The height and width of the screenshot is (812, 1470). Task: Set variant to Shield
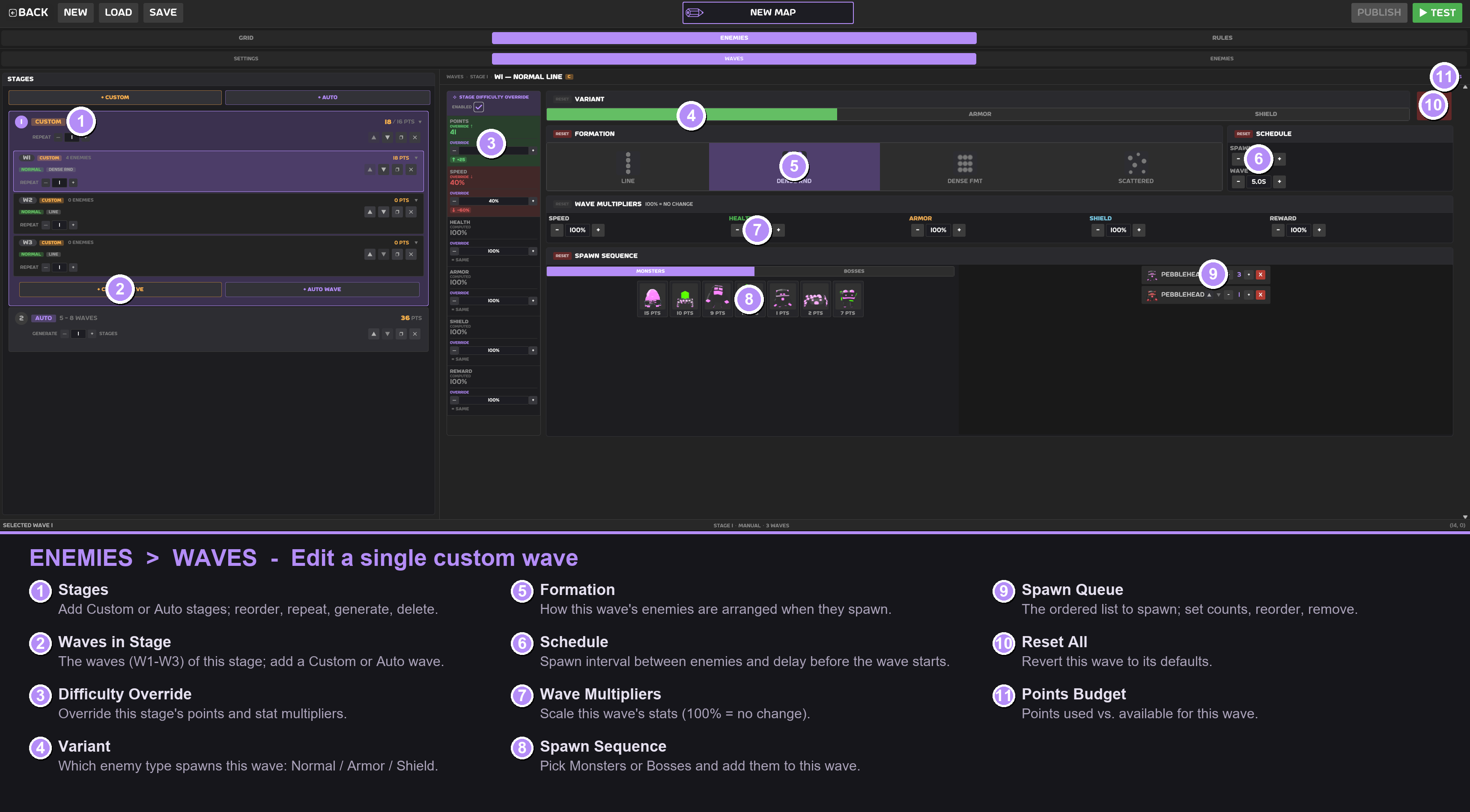tap(1266, 114)
